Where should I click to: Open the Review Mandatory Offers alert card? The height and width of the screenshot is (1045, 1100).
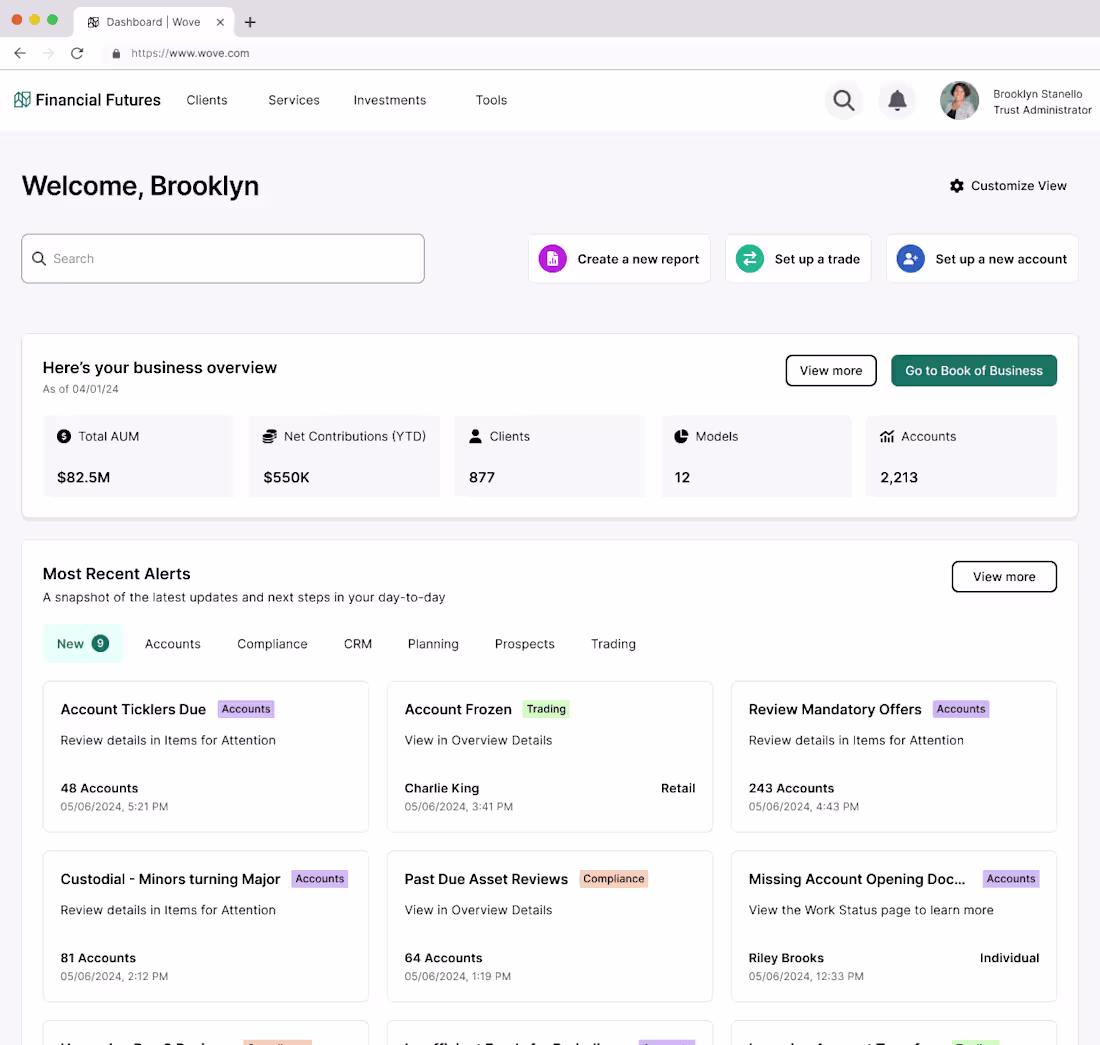pyautogui.click(x=894, y=757)
